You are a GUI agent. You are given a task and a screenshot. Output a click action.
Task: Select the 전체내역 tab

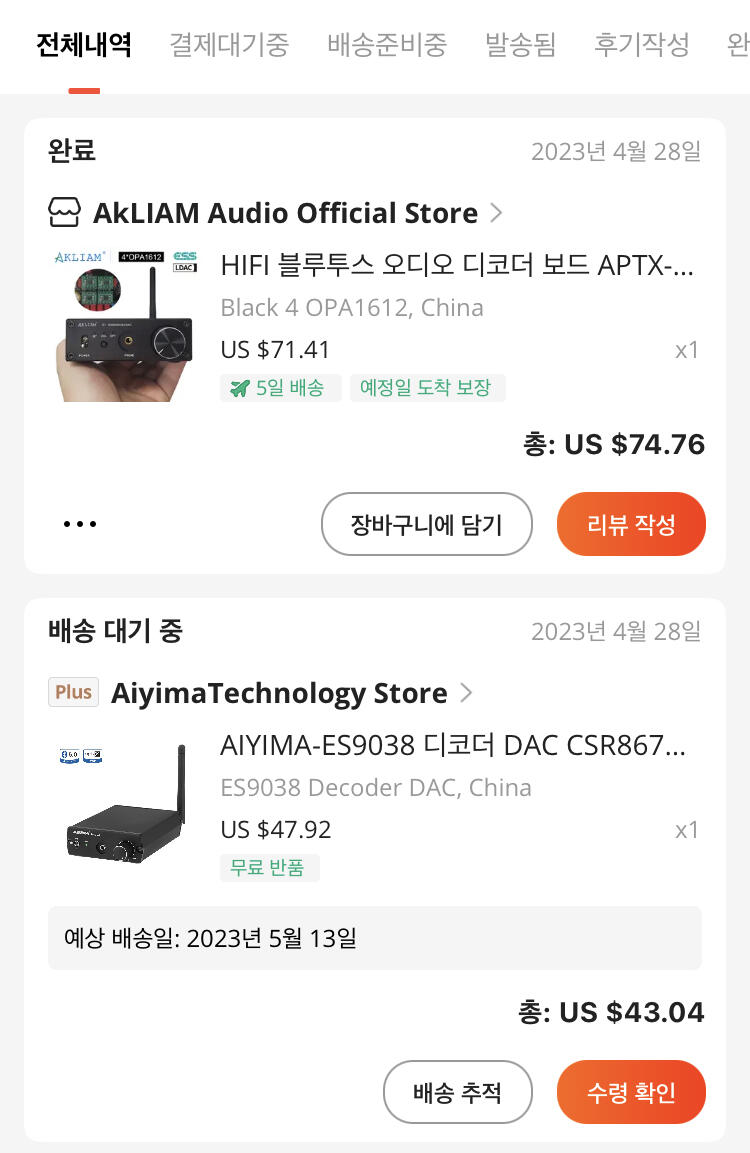(x=84, y=45)
